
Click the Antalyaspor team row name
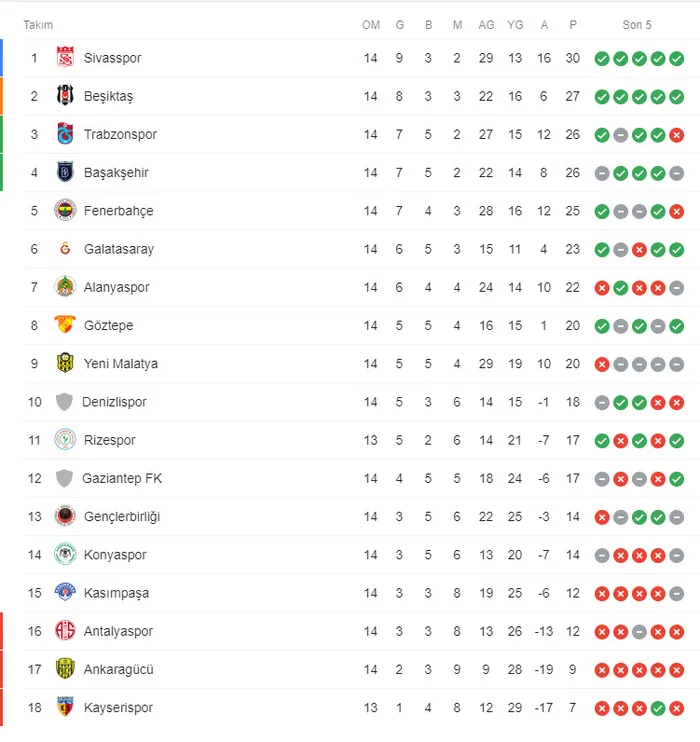coord(118,631)
